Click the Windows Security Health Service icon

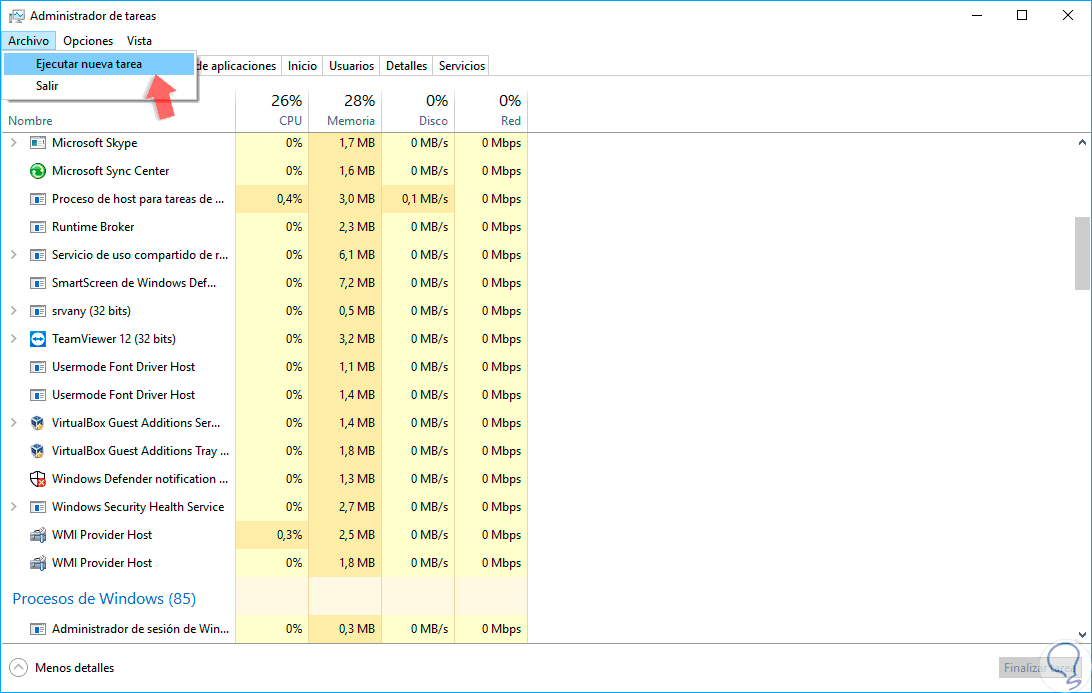point(38,507)
